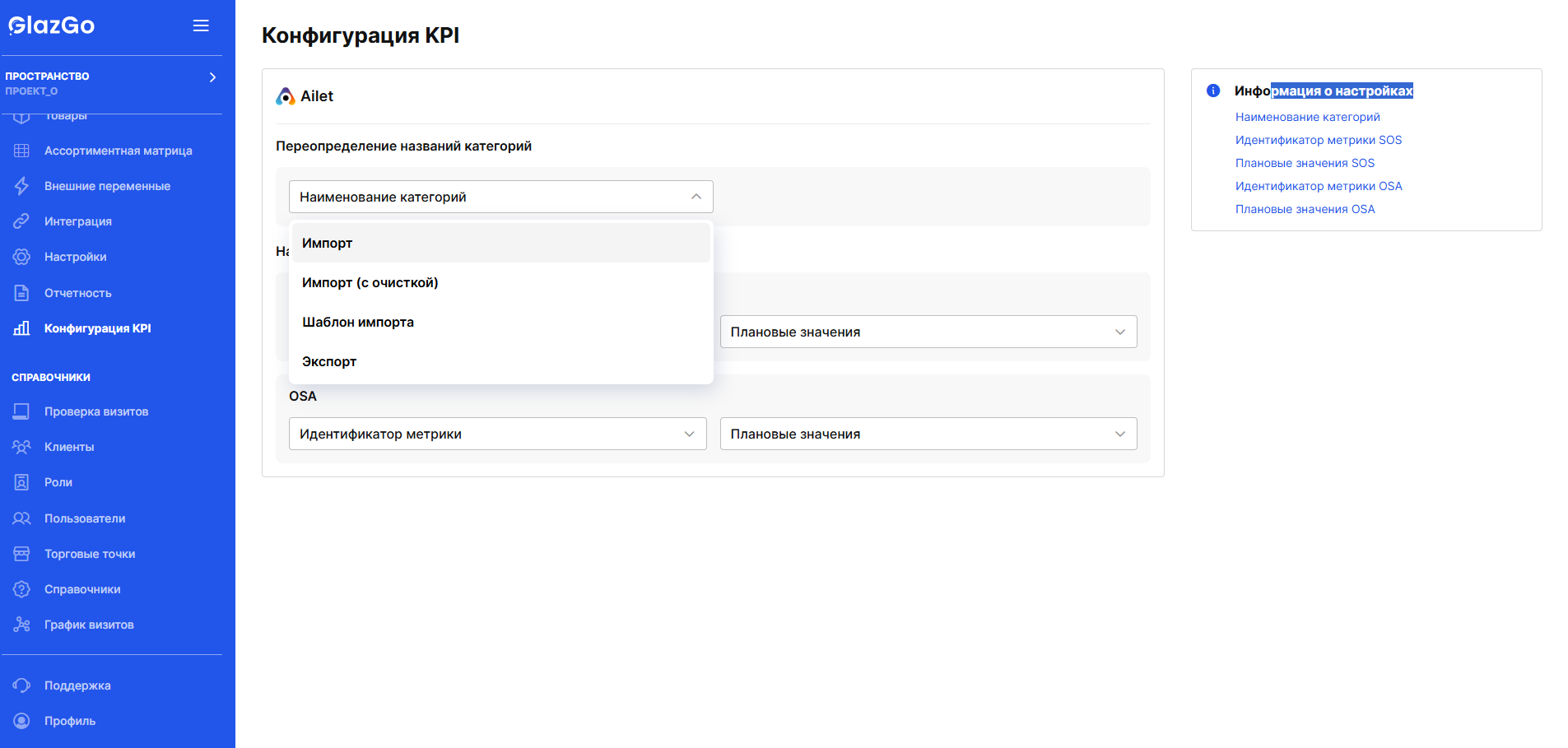1568x748 pixels.
Task: Click the Поддержка headset icon
Action: pos(21,685)
